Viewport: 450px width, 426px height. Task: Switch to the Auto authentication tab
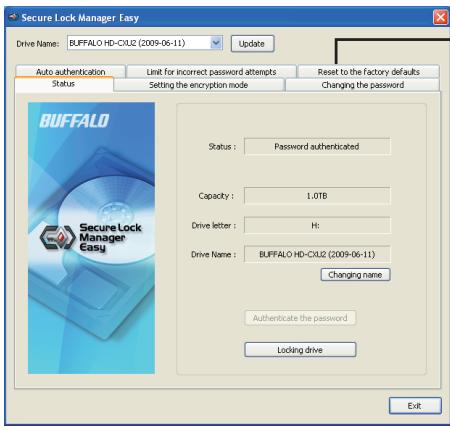[x=70, y=71]
